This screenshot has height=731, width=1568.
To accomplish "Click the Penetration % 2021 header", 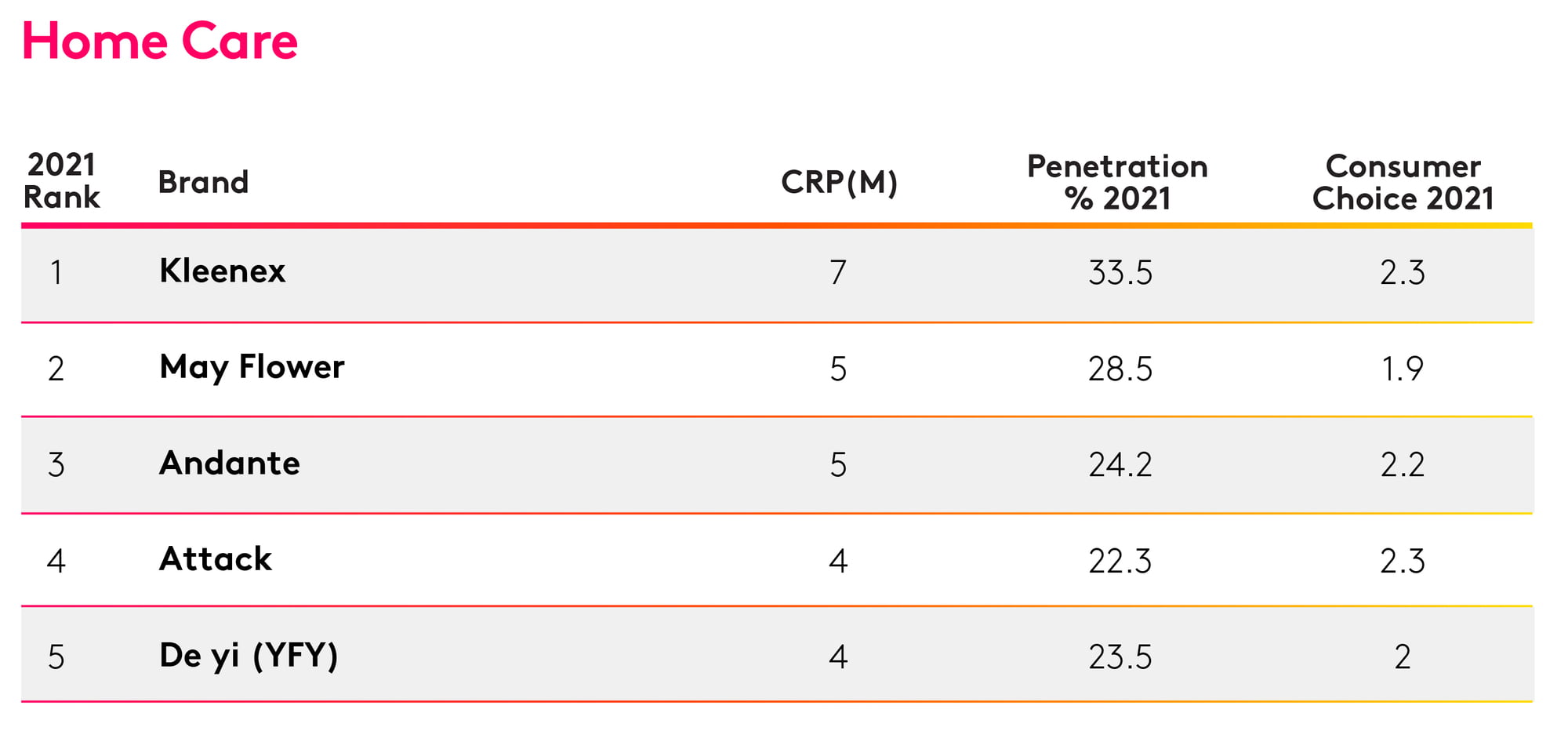I will click(1117, 182).
